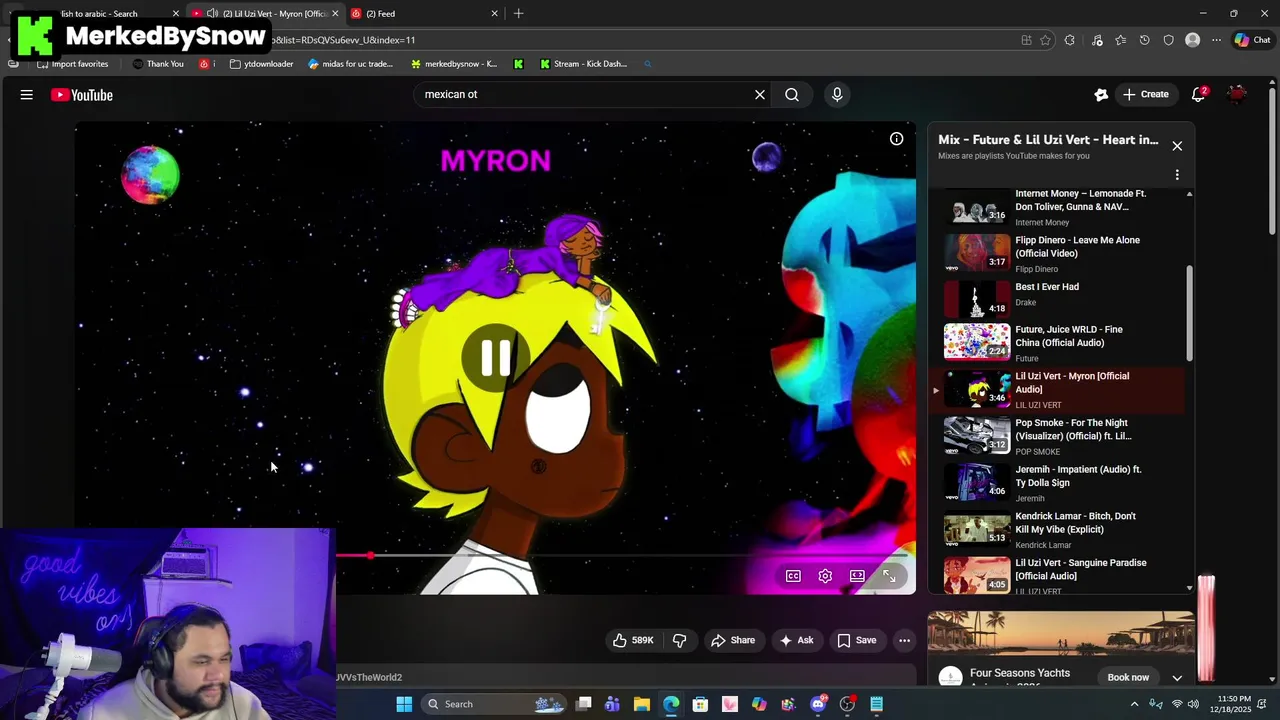Expand the Four Seasons Yachts ad chevron
This screenshot has height=720, width=1280.
[1177, 677]
